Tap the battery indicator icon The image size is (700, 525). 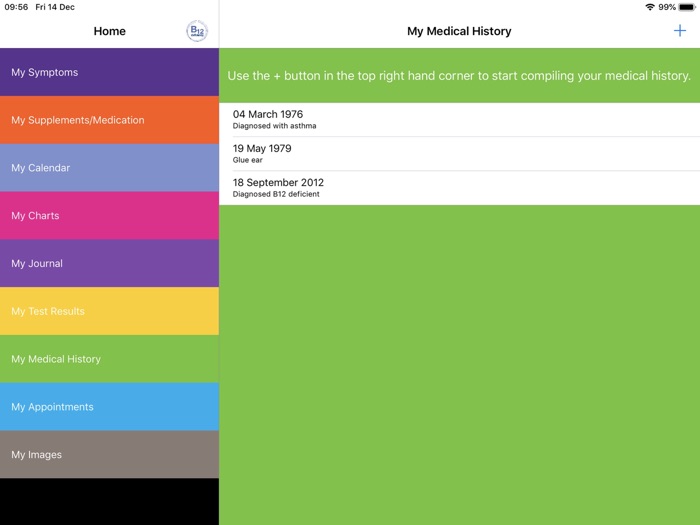(x=687, y=7)
